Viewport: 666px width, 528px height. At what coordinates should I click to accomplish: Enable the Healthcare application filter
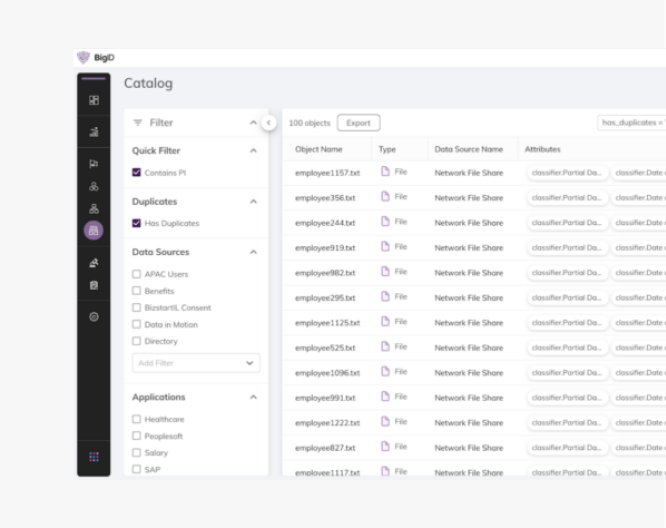click(137, 420)
